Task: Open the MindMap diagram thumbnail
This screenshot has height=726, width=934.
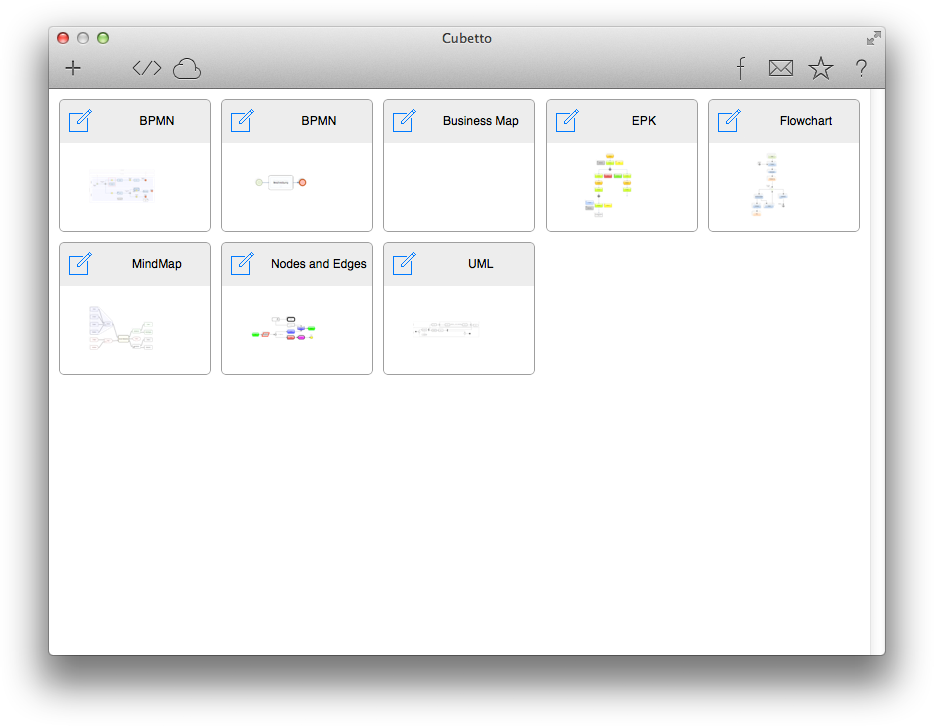Action: [x=122, y=328]
